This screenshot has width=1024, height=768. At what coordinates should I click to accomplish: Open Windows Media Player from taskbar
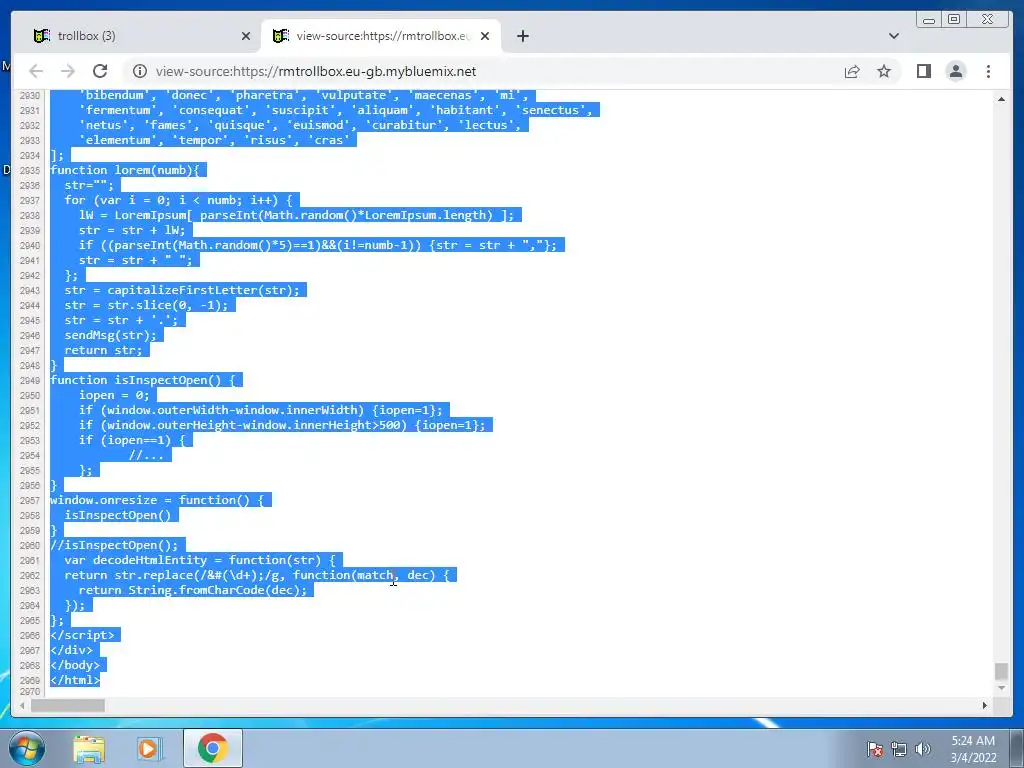149,748
